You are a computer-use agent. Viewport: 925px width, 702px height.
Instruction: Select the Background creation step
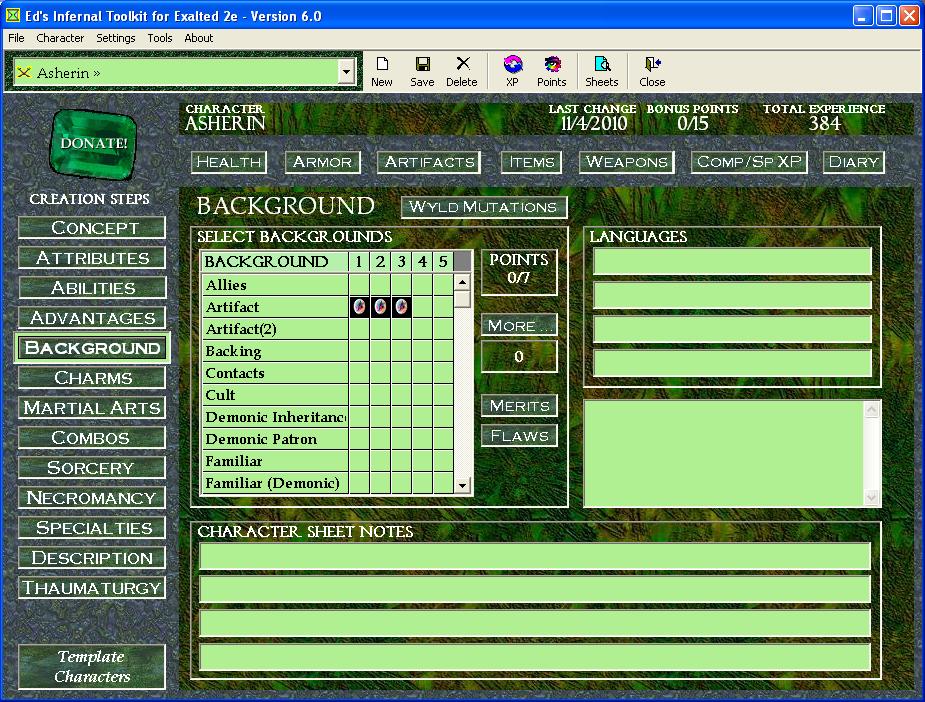point(92,348)
